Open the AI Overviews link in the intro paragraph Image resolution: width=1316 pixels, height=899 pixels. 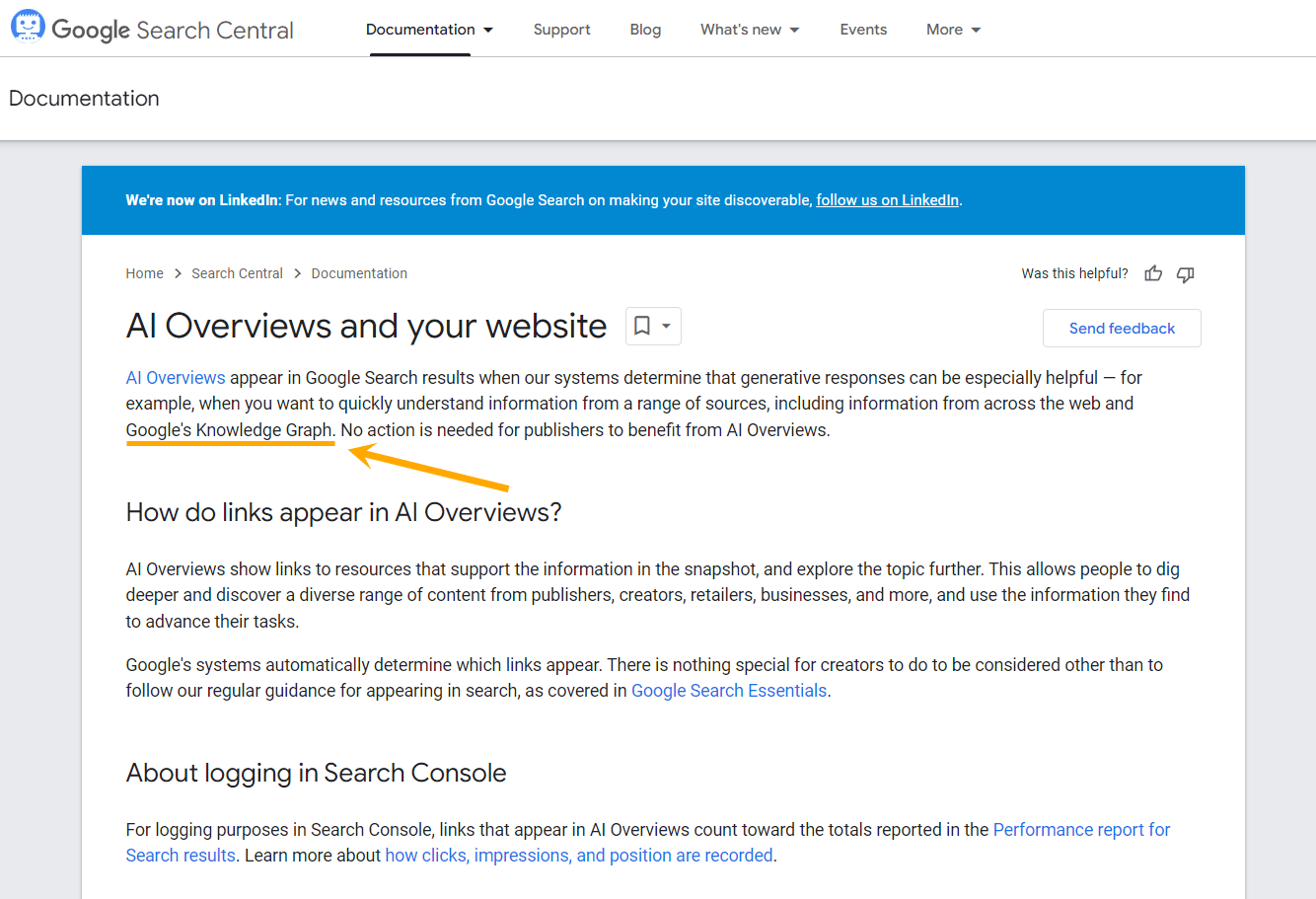pos(175,377)
